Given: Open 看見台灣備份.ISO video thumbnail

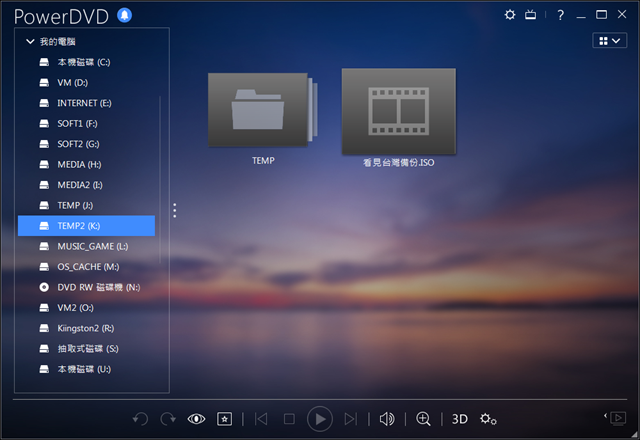Looking at the screenshot, I should (x=399, y=111).
